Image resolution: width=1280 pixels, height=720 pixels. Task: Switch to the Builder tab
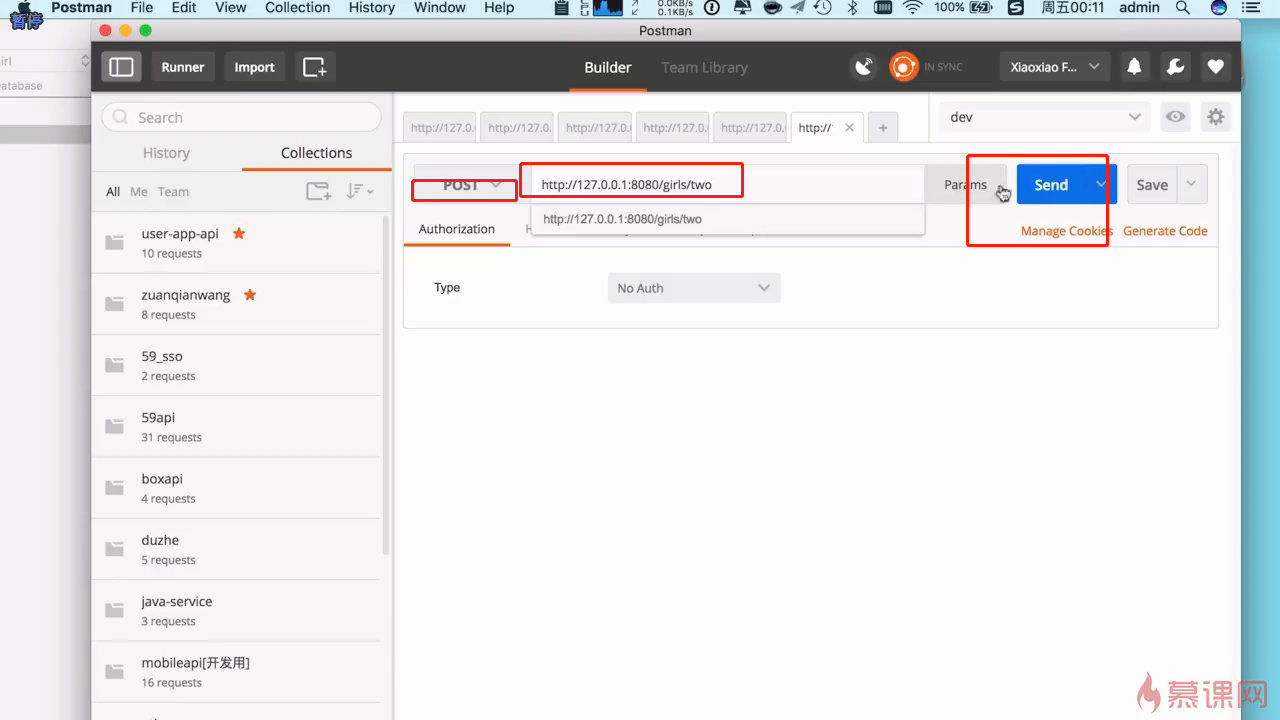pyautogui.click(x=608, y=67)
